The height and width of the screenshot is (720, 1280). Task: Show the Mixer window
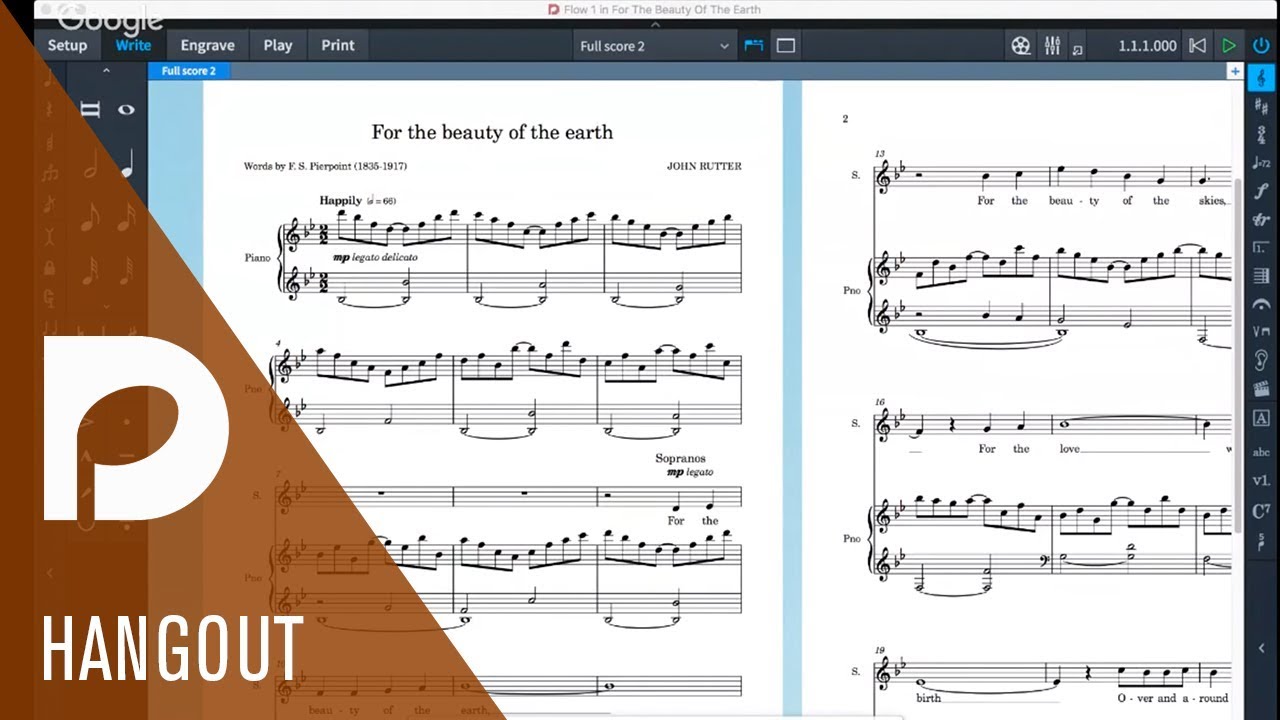[1052, 46]
